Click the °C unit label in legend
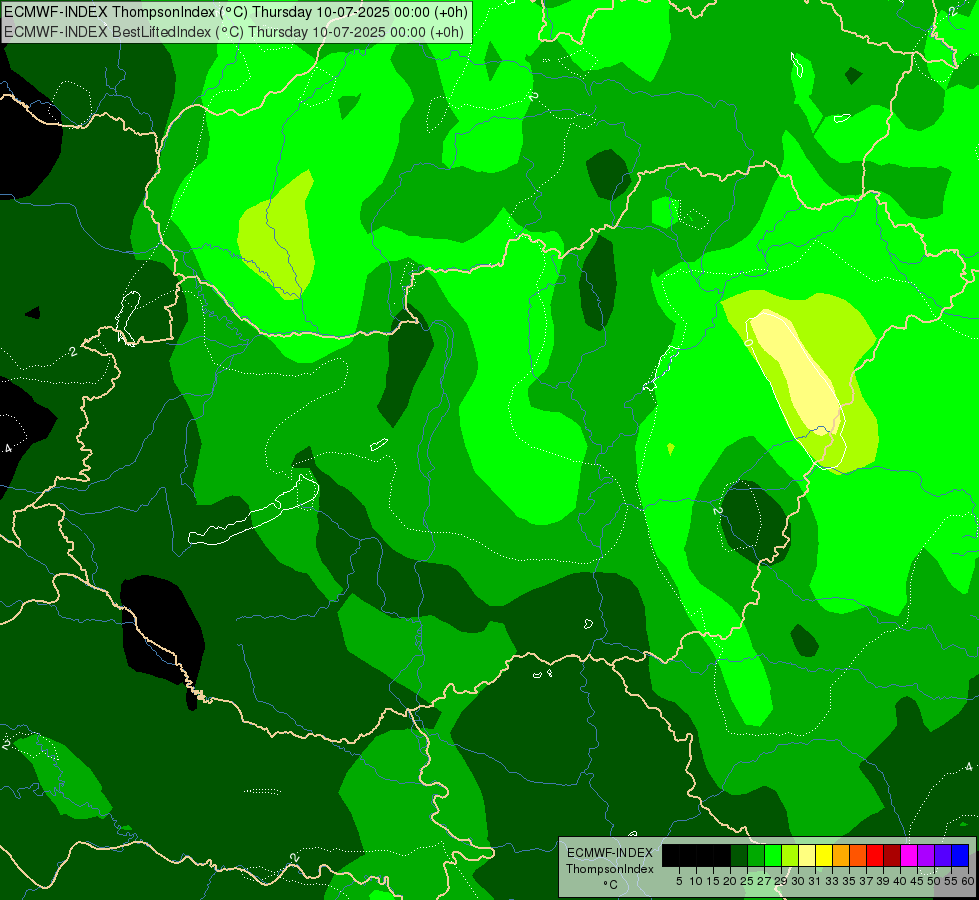979x900 pixels. coord(610,885)
